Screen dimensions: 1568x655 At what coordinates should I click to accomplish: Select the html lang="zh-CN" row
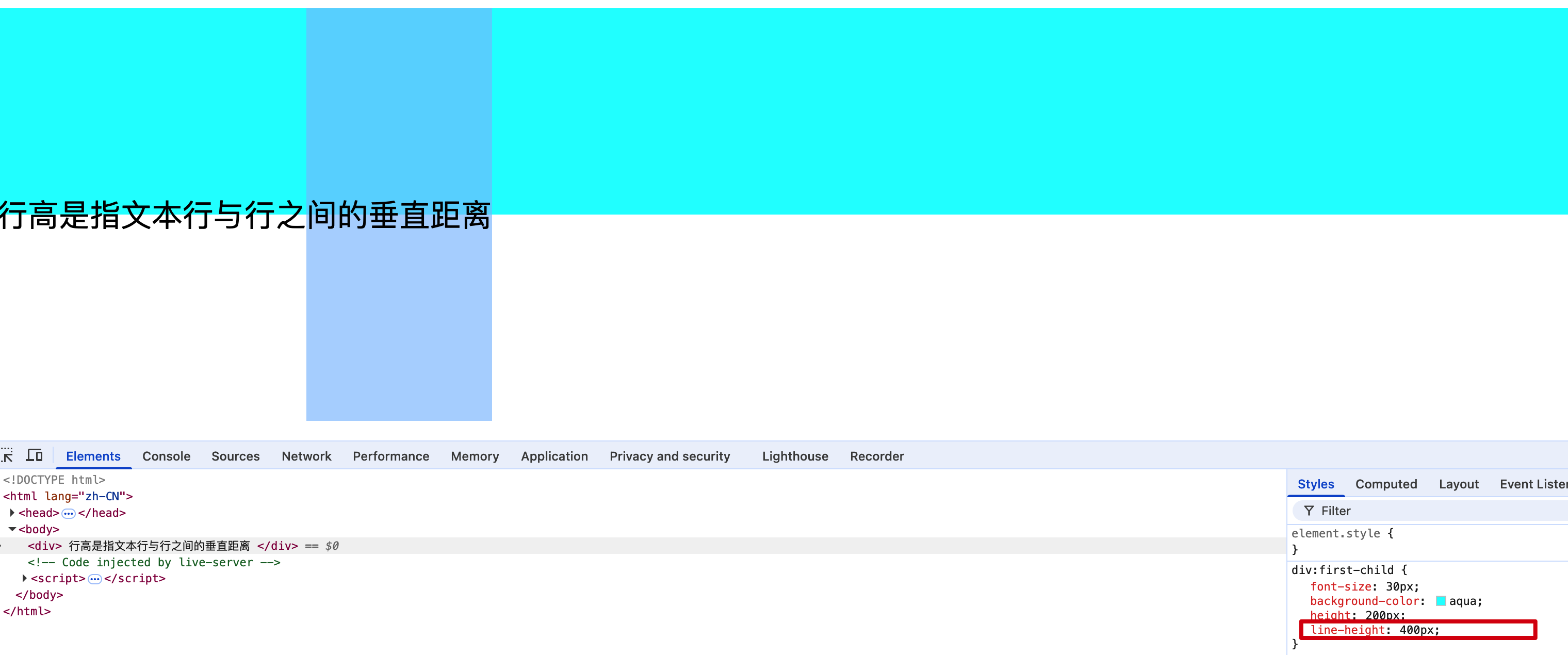(68, 496)
